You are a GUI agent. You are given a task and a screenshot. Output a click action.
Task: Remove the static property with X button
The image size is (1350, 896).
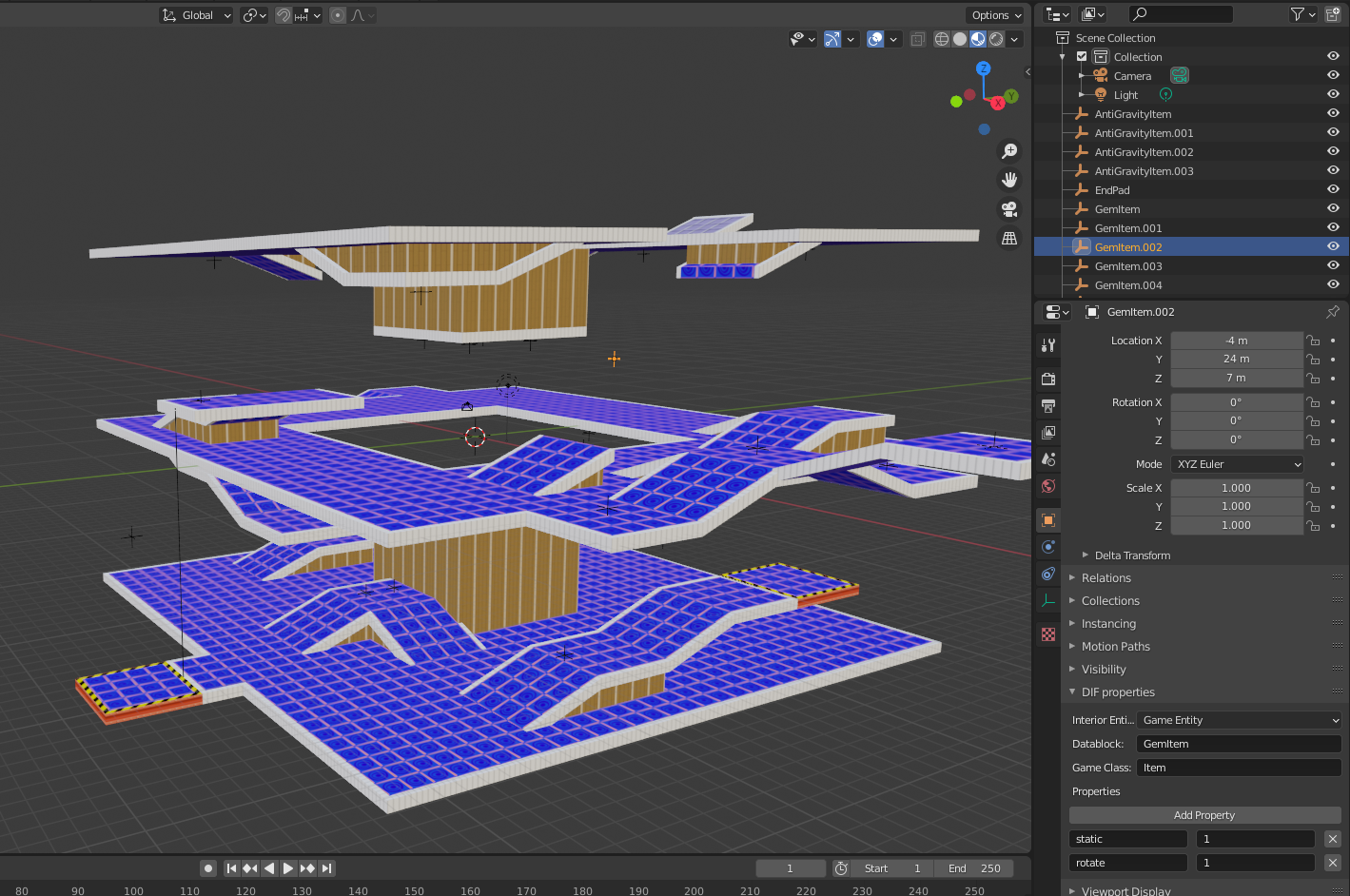pyautogui.click(x=1332, y=839)
